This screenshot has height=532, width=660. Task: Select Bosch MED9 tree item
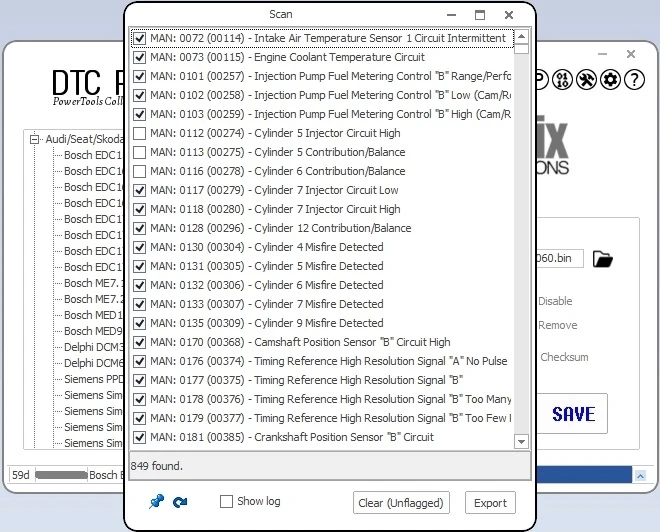click(x=93, y=331)
